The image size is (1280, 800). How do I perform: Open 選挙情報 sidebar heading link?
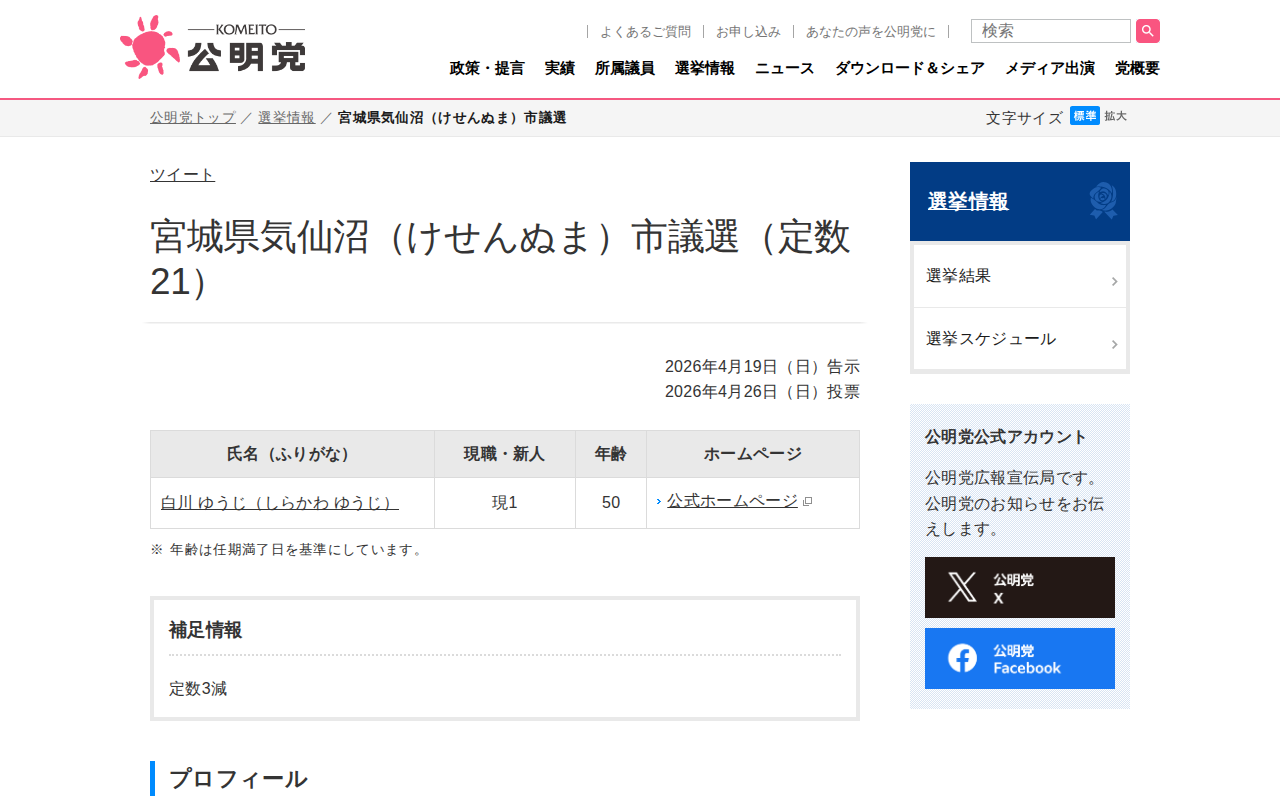tap(968, 201)
